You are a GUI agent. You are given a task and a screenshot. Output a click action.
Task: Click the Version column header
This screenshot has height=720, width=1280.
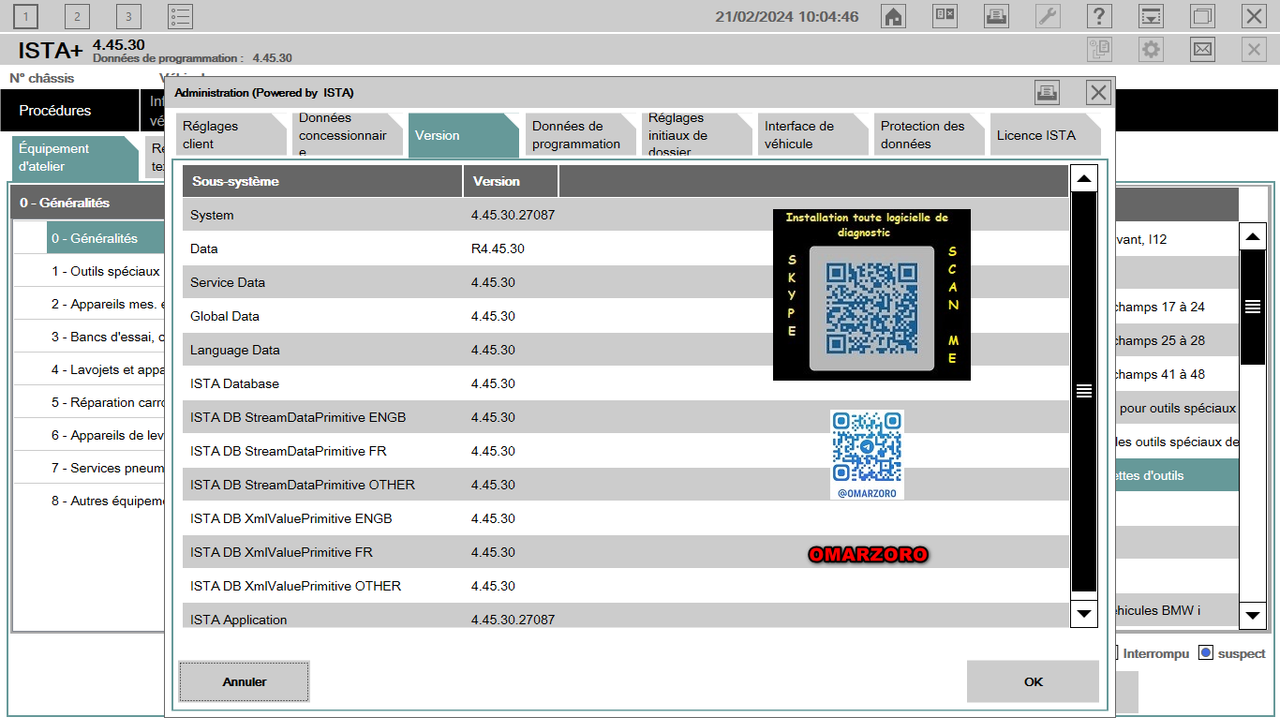coord(510,181)
